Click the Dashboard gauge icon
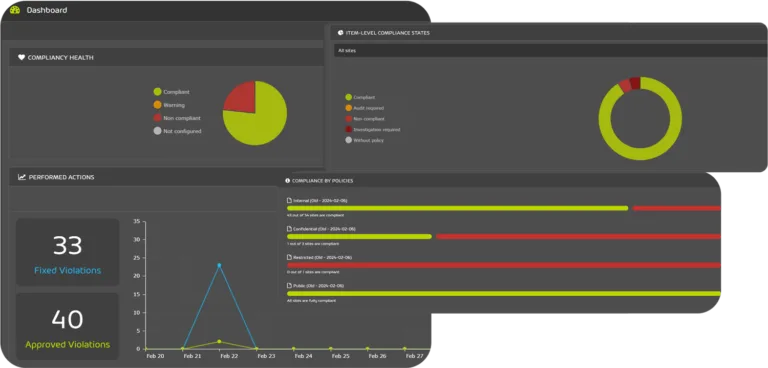 point(15,10)
